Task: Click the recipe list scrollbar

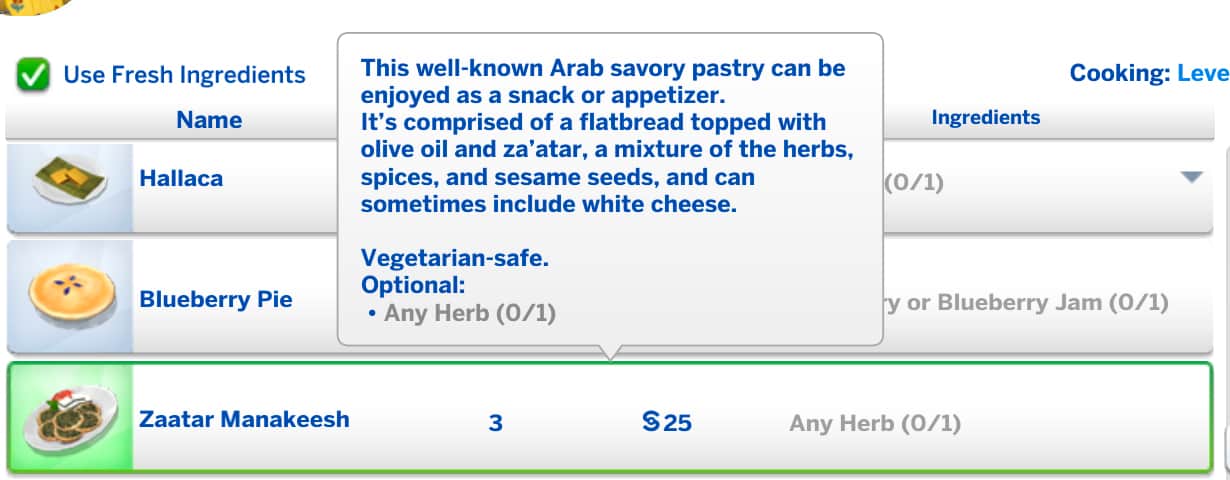Action: pyautogui.click(x=1226, y=300)
